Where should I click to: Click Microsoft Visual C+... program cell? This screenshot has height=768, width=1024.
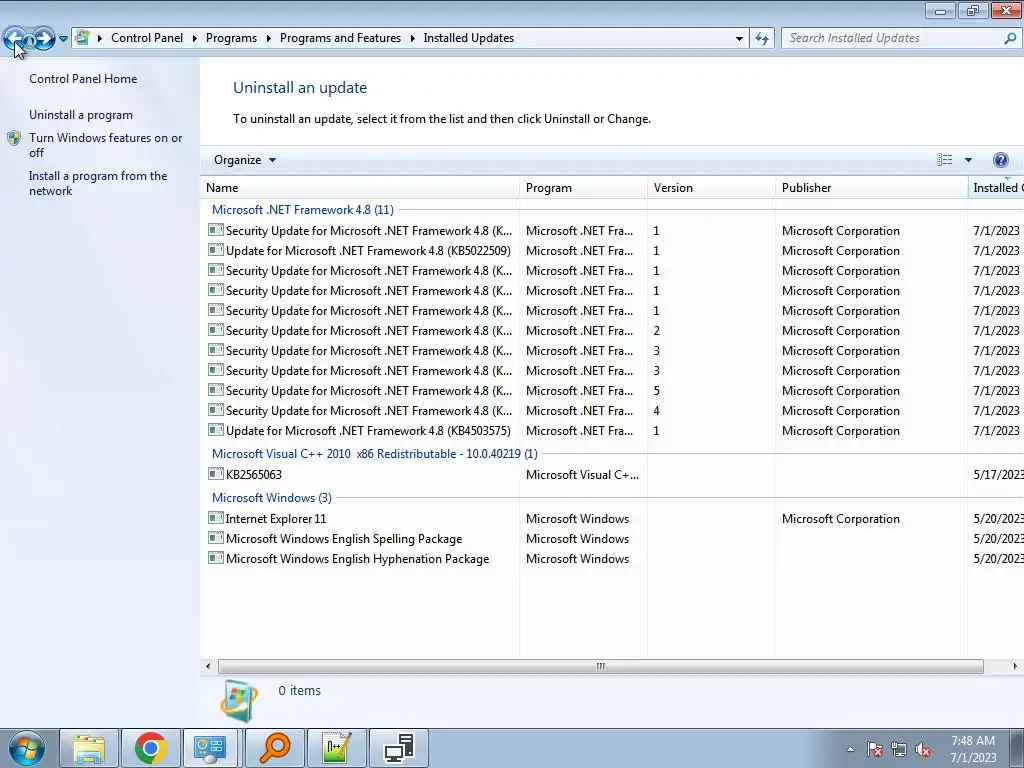tap(583, 475)
